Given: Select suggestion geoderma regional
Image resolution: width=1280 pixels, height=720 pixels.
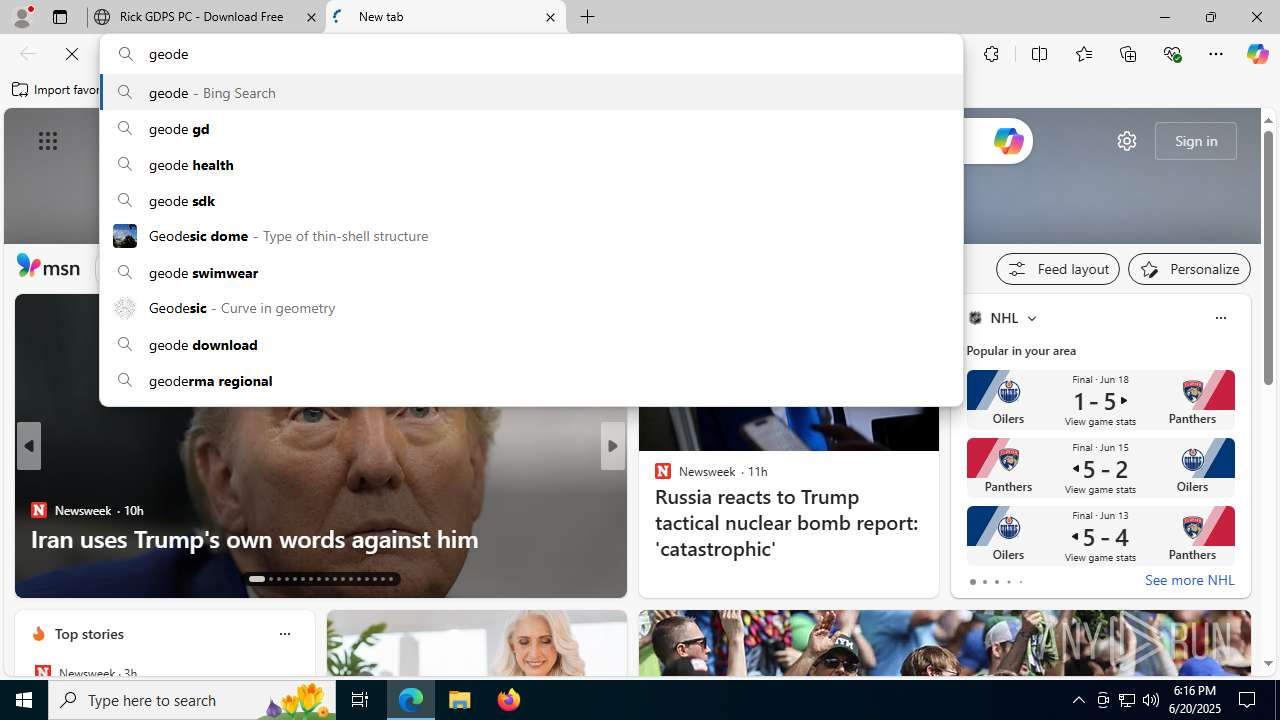Looking at the screenshot, I should [x=531, y=381].
